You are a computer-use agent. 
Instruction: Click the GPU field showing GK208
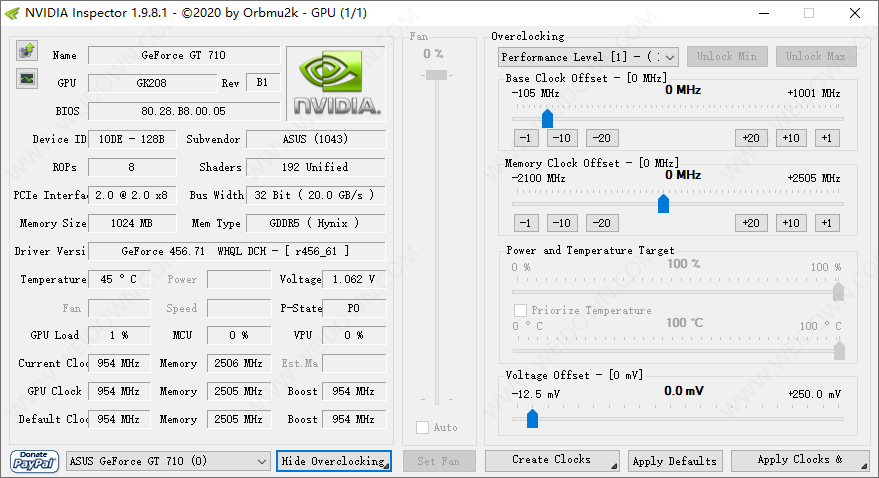point(152,83)
